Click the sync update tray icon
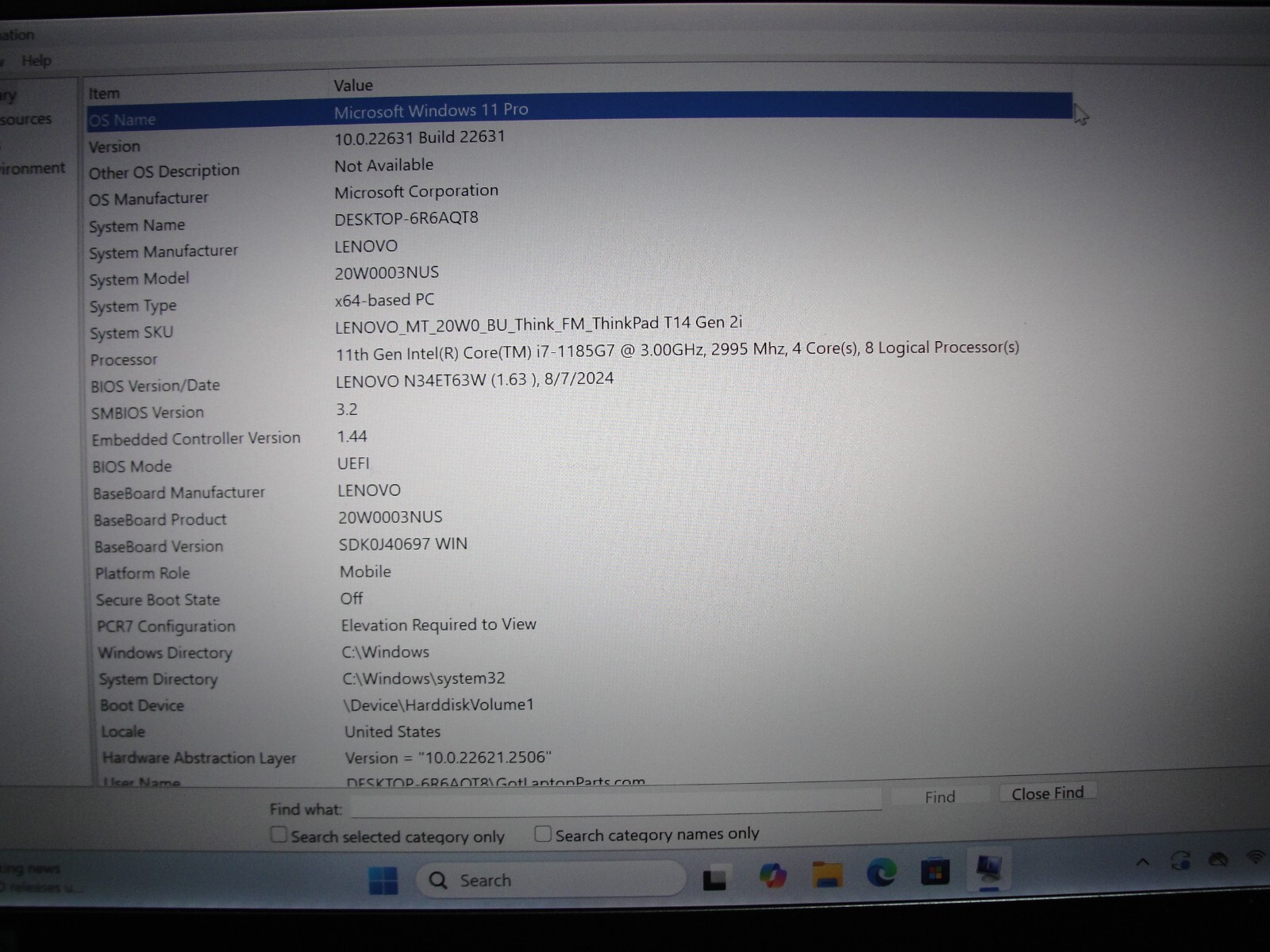Image resolution: width=1270 pixels, height=952 pixels. (x=1180, y=861)
